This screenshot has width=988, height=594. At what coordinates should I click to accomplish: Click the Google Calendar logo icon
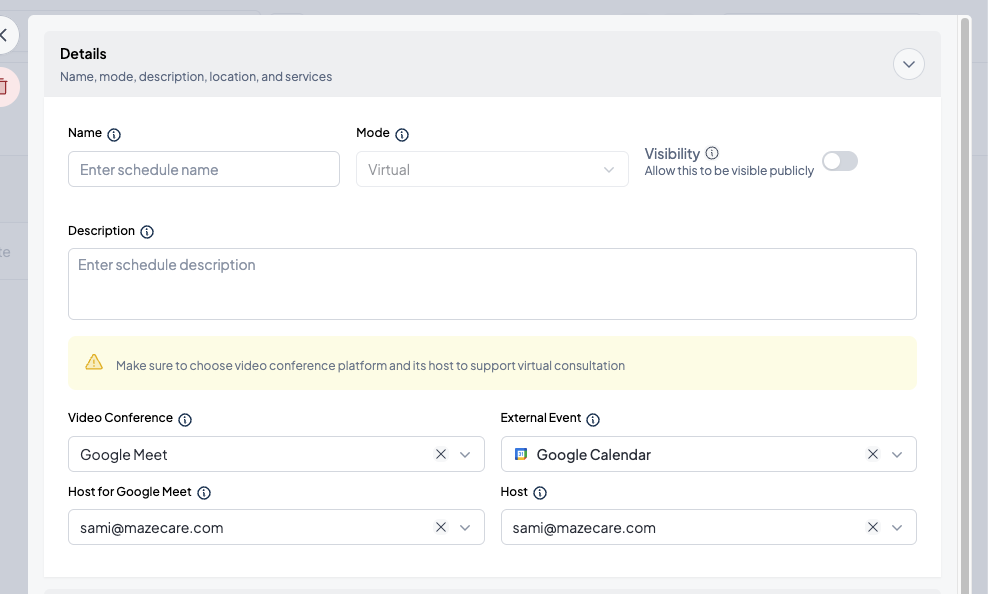[x=521, y=454]
